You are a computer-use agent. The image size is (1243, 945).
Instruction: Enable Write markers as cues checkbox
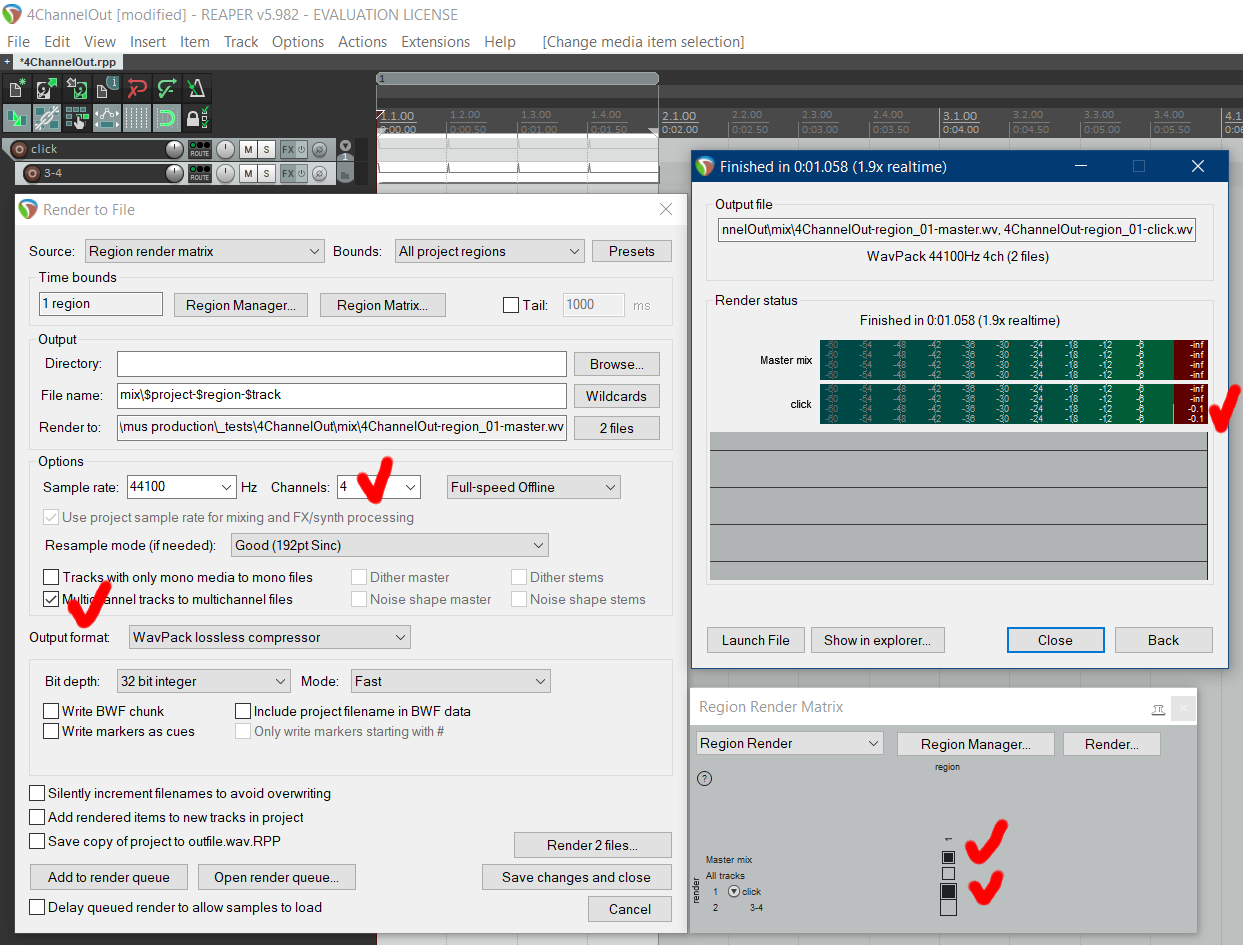point(51,731)
